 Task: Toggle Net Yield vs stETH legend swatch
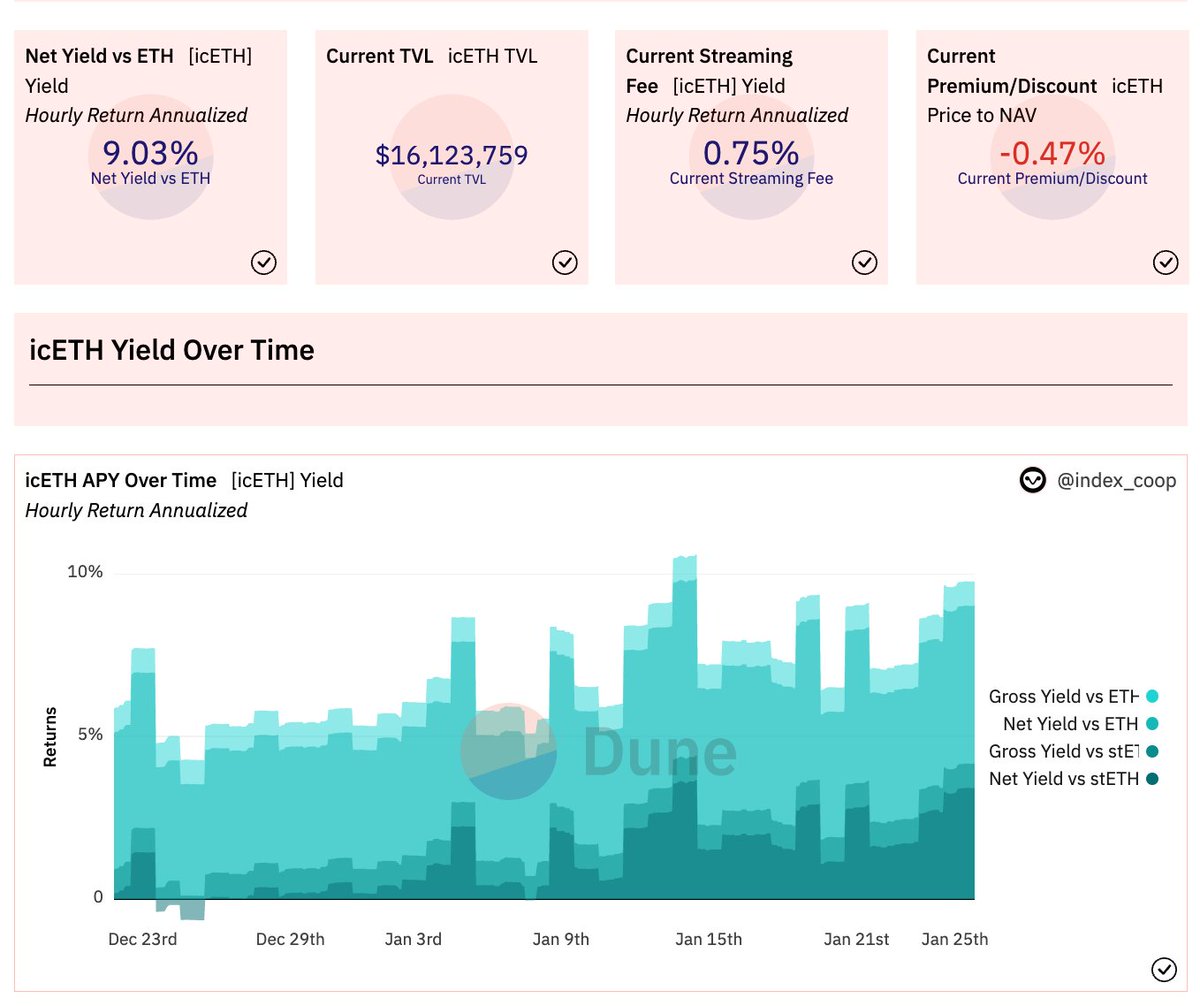[x=1152, y=778]
